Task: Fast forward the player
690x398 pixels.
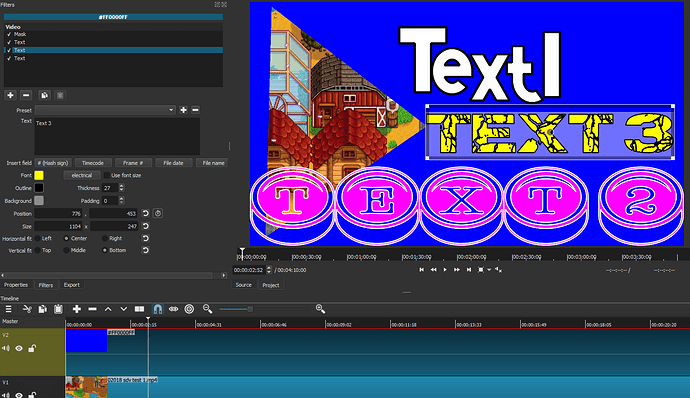Action: [x=457, y=269]
